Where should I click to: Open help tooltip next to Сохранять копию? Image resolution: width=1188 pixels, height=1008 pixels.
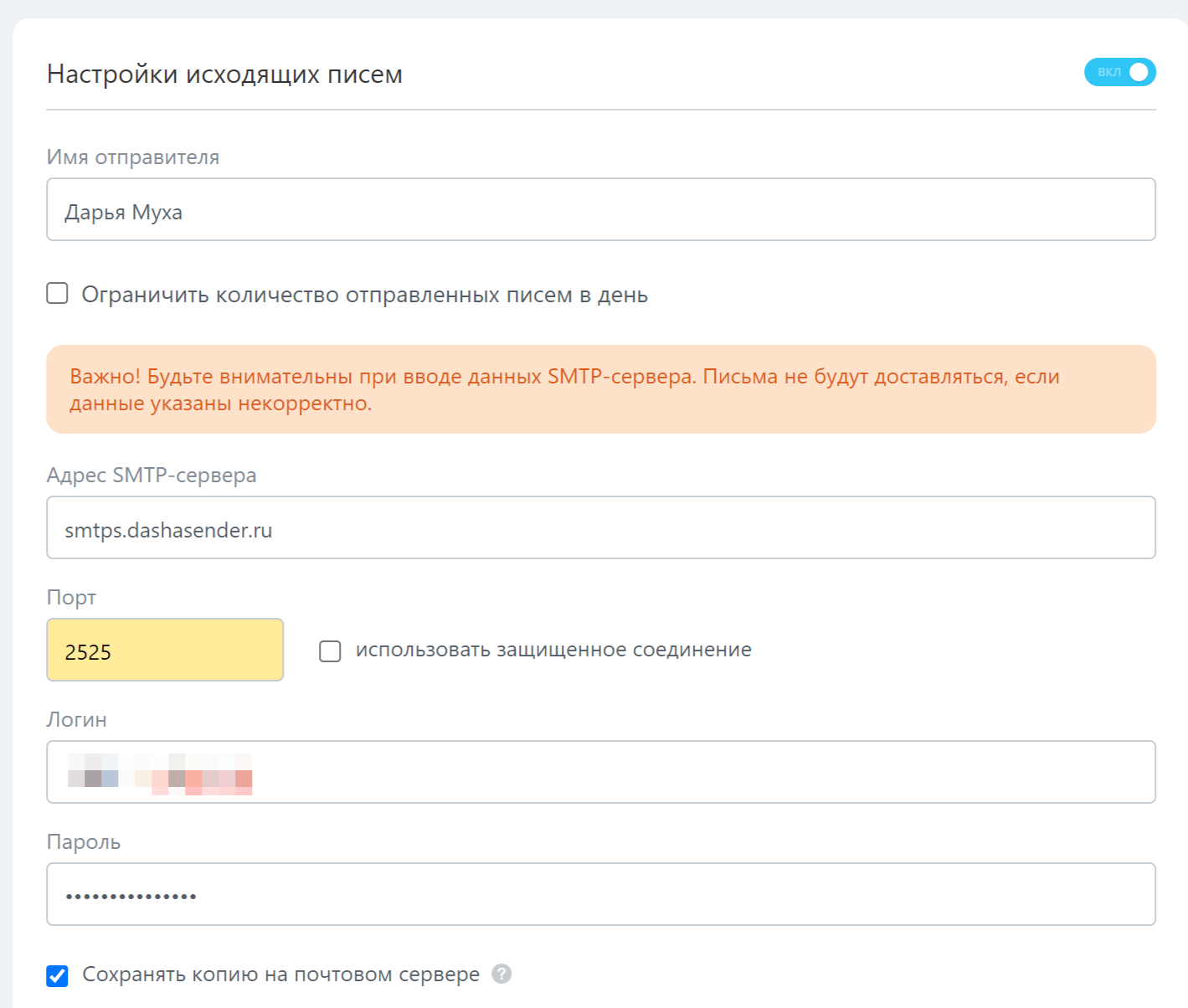[501, 974]
